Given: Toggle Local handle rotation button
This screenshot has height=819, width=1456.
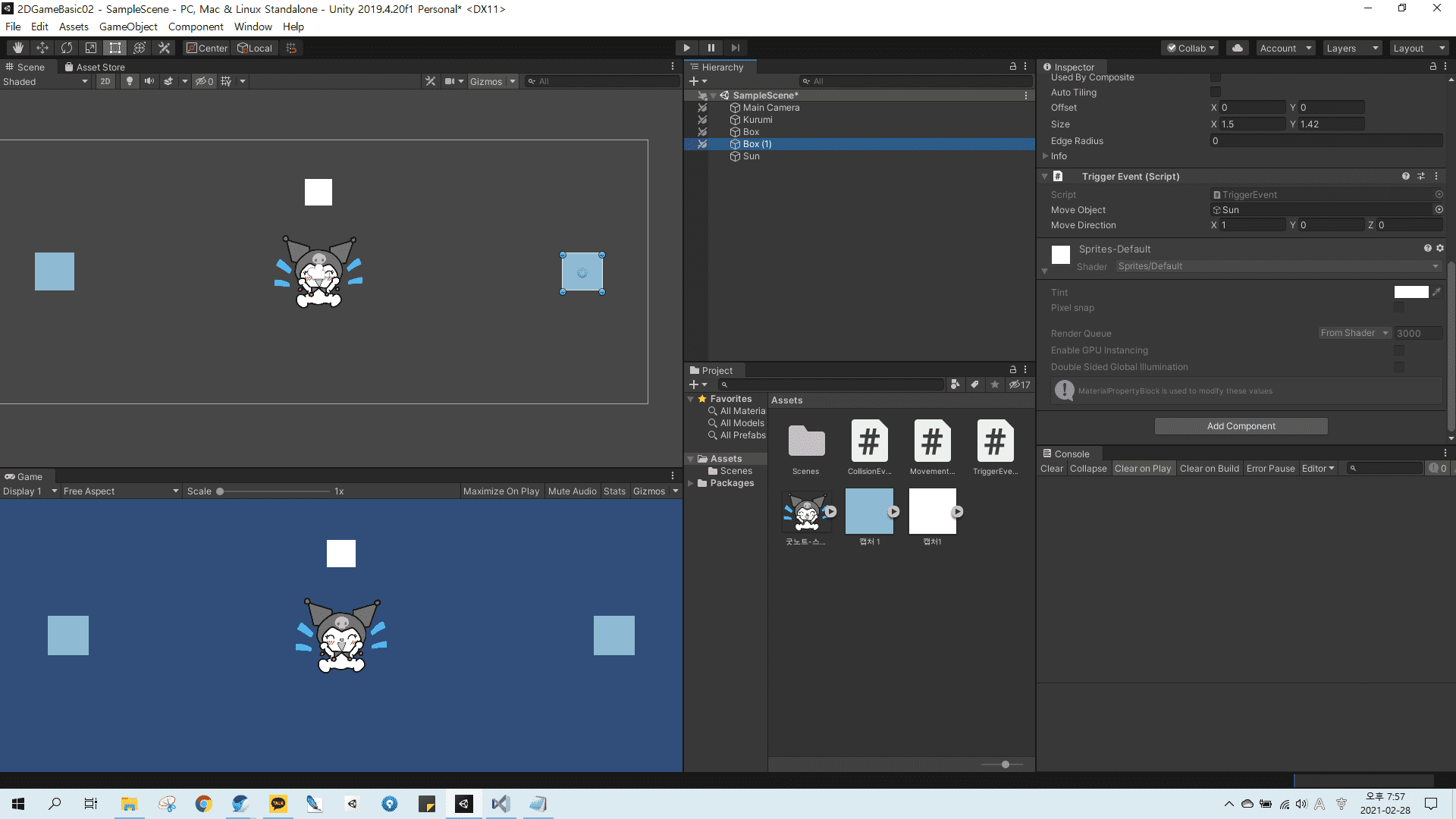Looking at the screenshot, I should coord(255,48).
